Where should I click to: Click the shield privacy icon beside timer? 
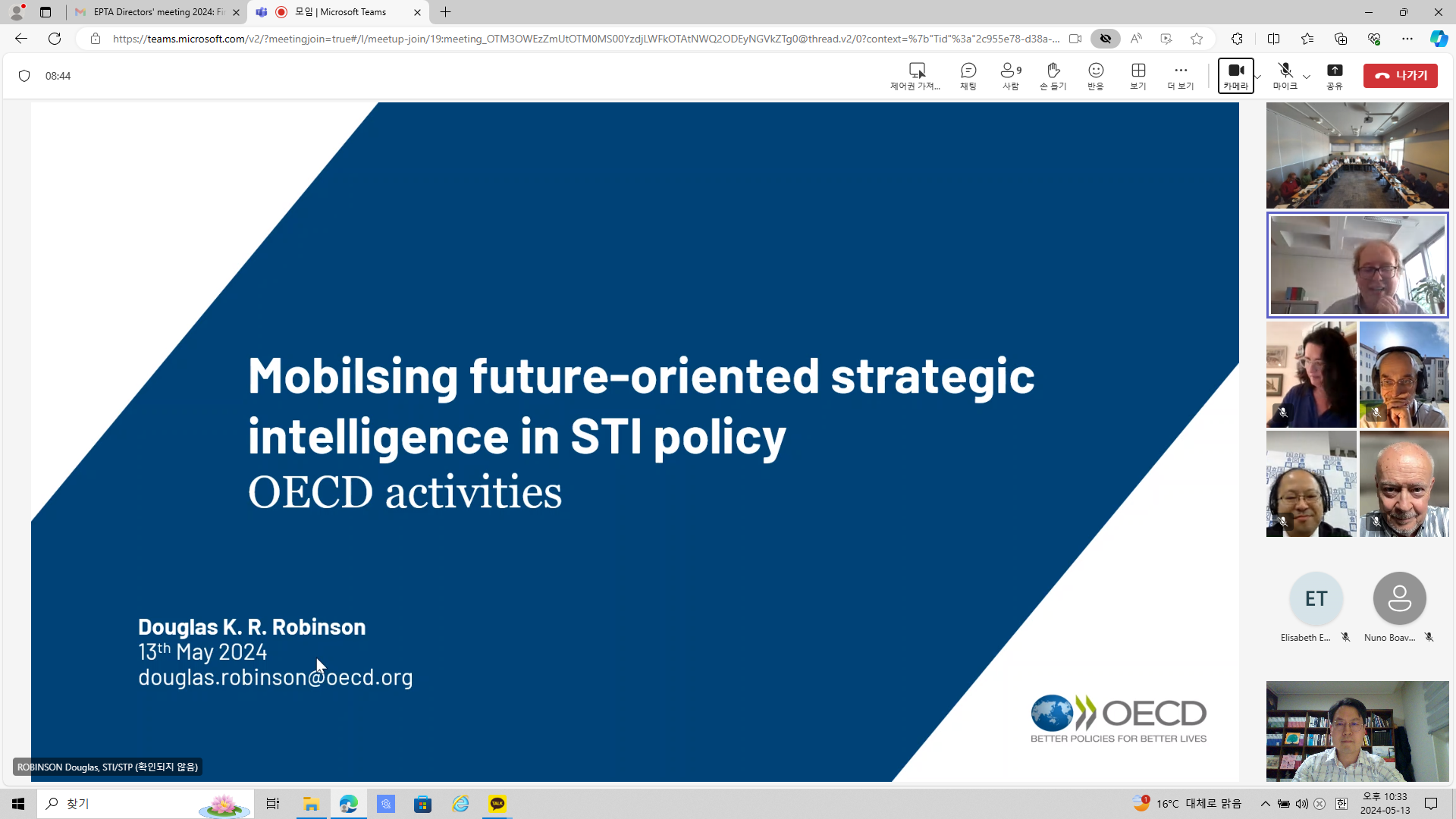(x=24, y=76)
